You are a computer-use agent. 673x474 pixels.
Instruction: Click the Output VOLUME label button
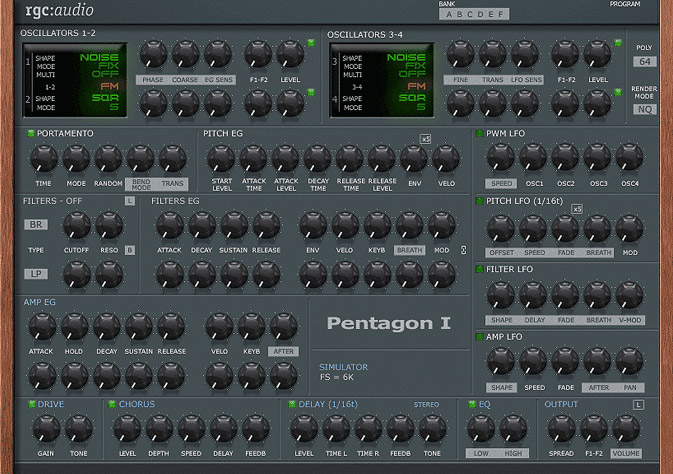pos(627,453)
